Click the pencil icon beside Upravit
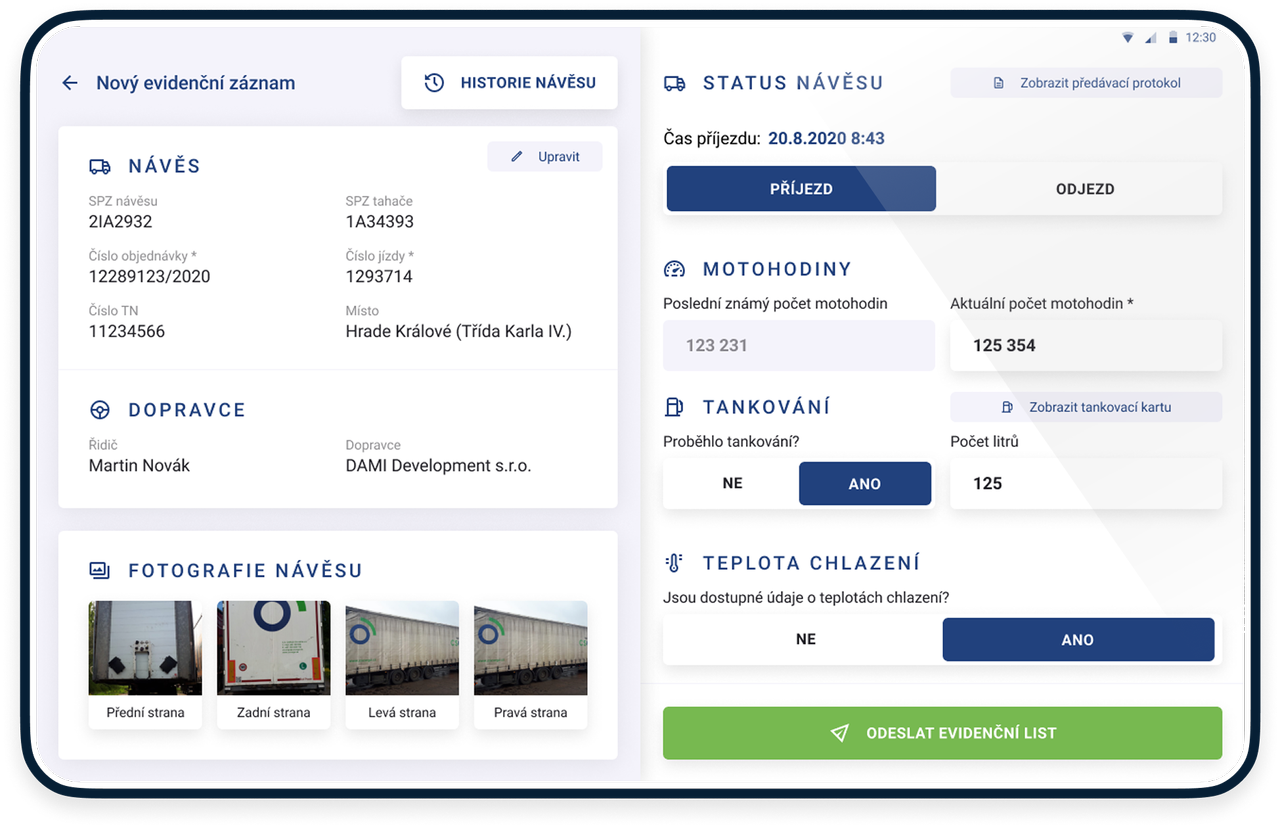 (517, 157)
